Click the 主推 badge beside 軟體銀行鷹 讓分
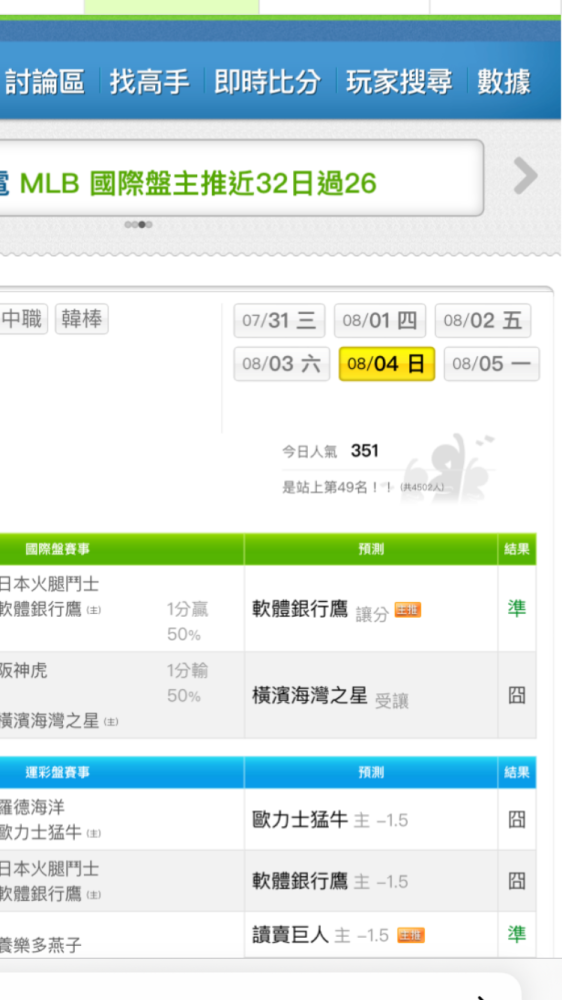Viewport: 562px width, 1000px height. pos(408,610)
